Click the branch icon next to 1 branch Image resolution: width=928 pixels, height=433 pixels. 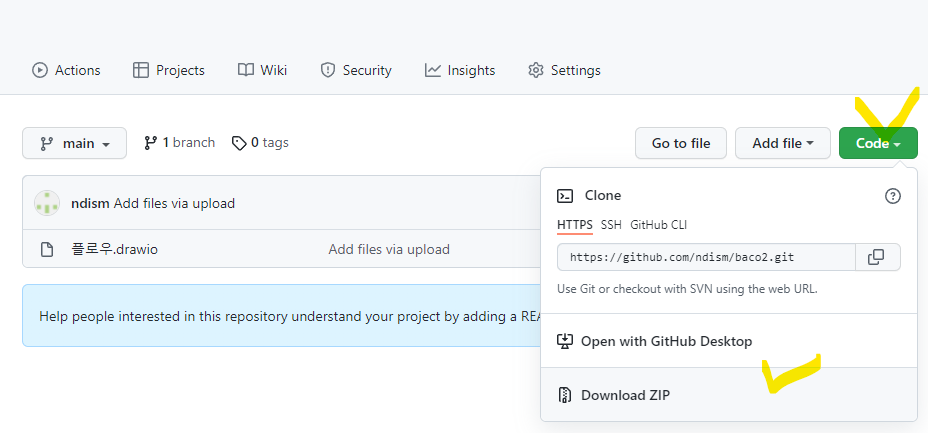tap(150, 143)
